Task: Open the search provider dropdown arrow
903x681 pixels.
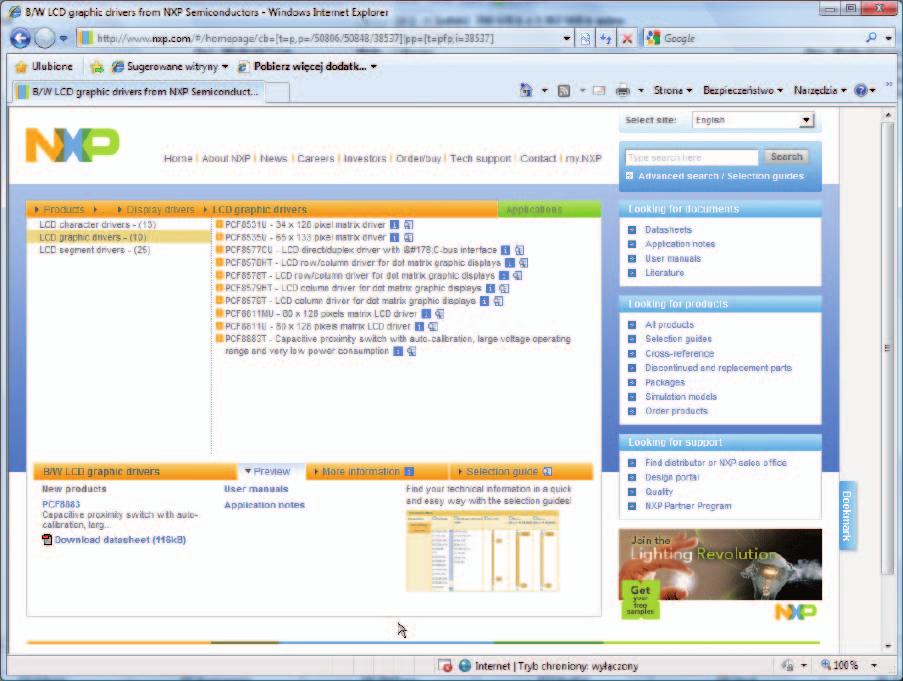Action: 889,39
